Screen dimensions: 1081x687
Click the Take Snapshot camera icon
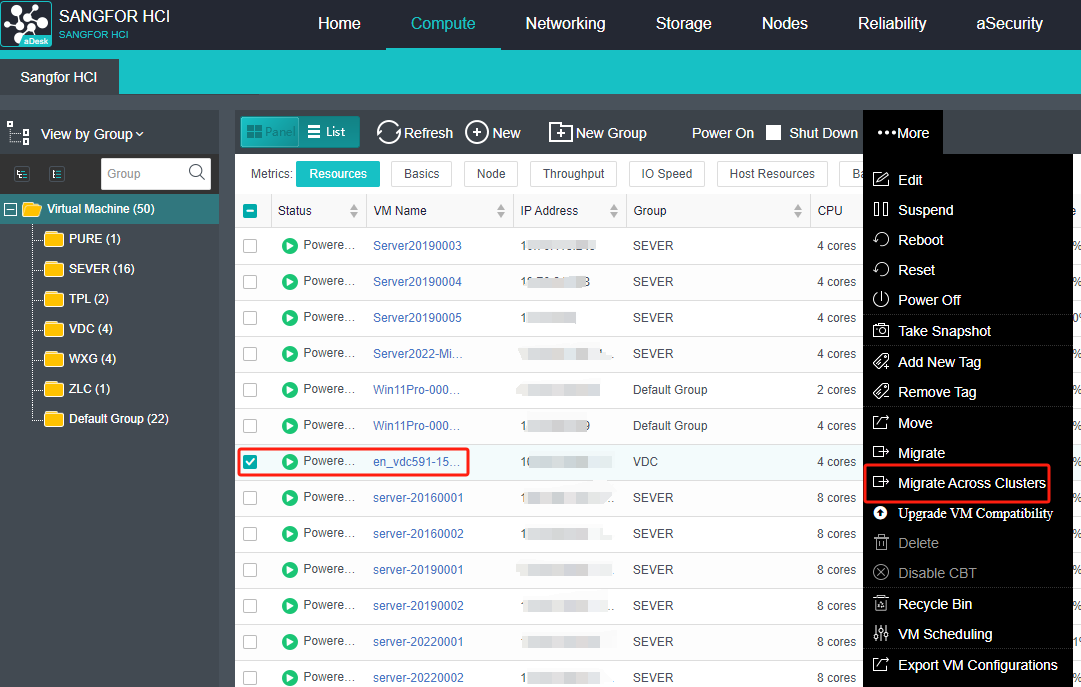pos(881,331)
